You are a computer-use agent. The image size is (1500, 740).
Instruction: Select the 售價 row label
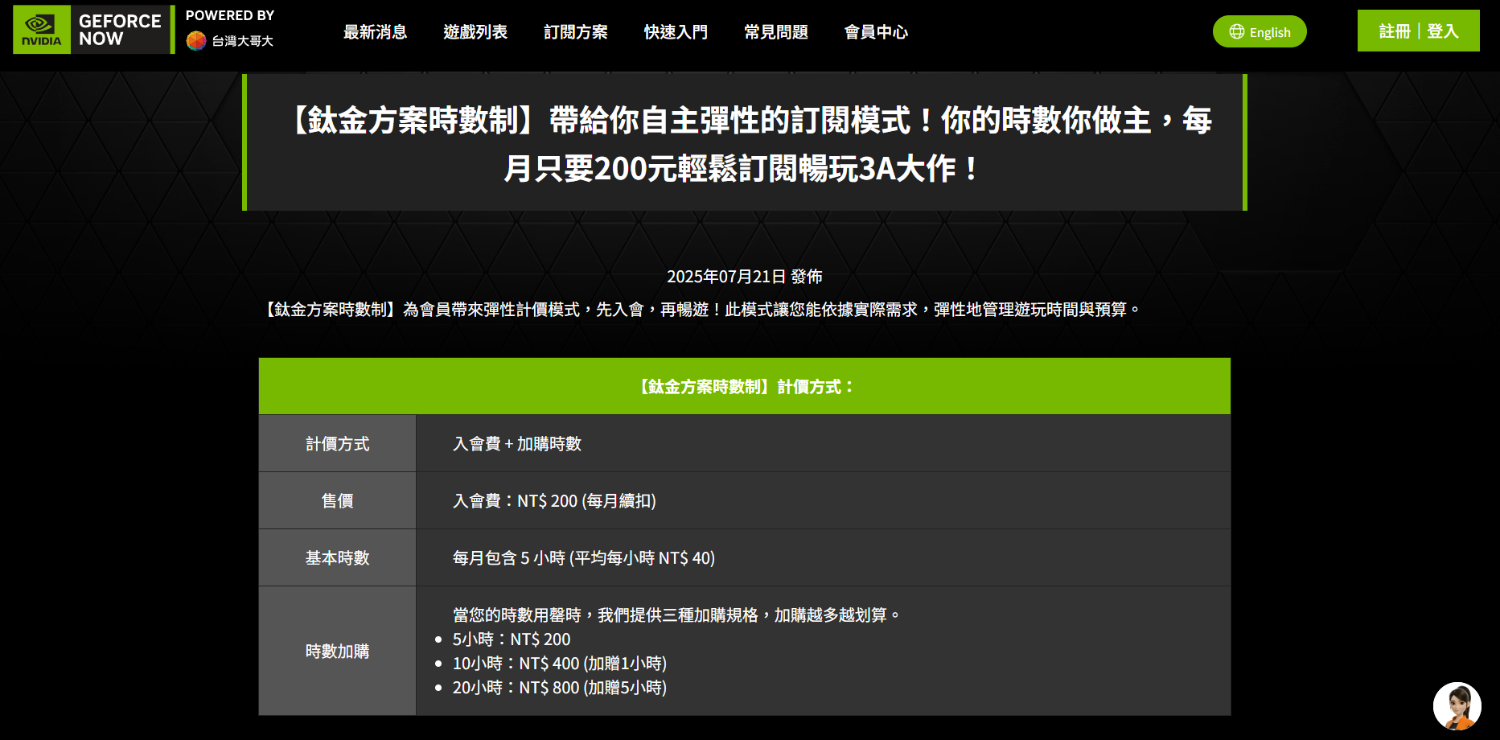[338, 500]
